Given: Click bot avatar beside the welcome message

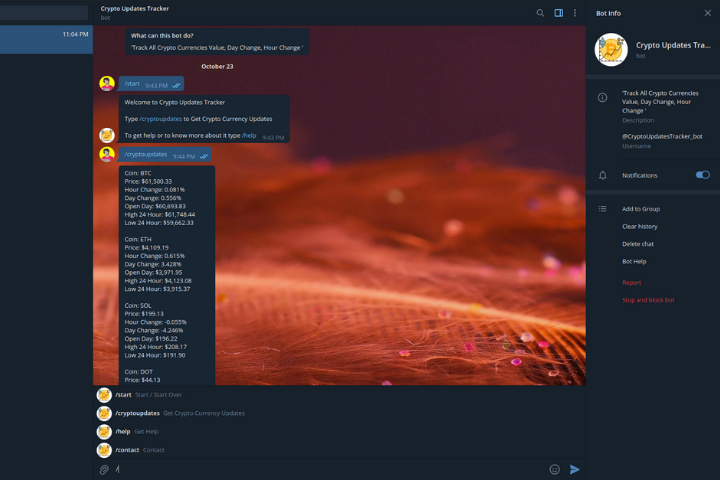Looking at the screenshot, I should pos(107,136).
